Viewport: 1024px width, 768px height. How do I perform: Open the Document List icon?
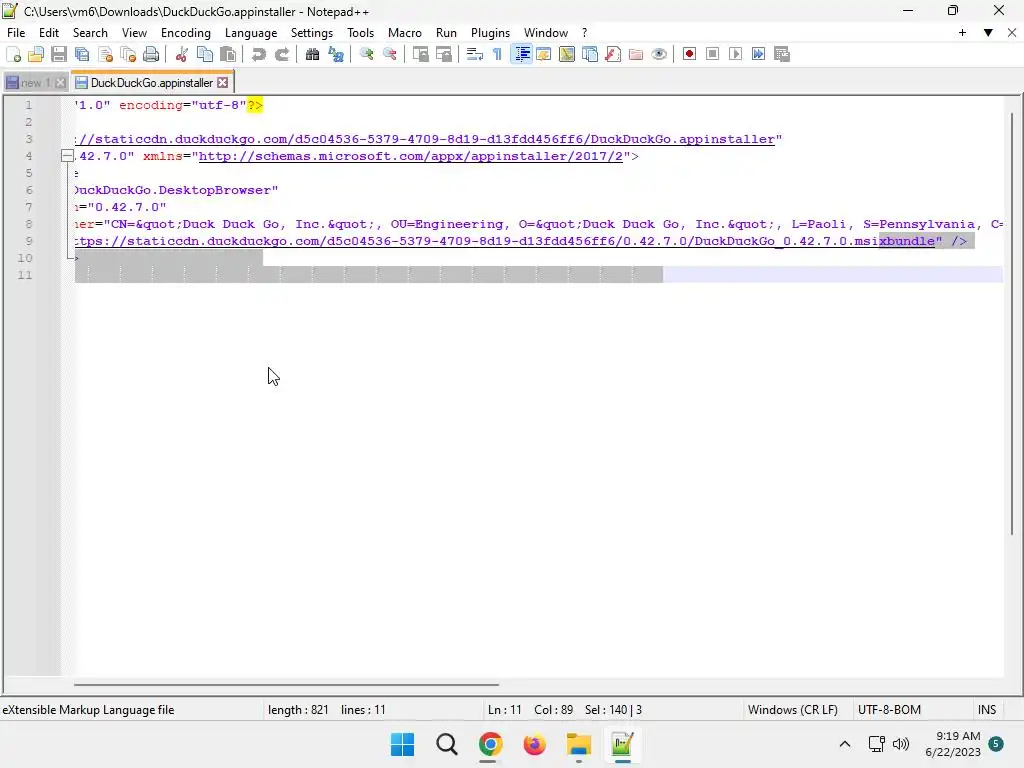[590, 54]
